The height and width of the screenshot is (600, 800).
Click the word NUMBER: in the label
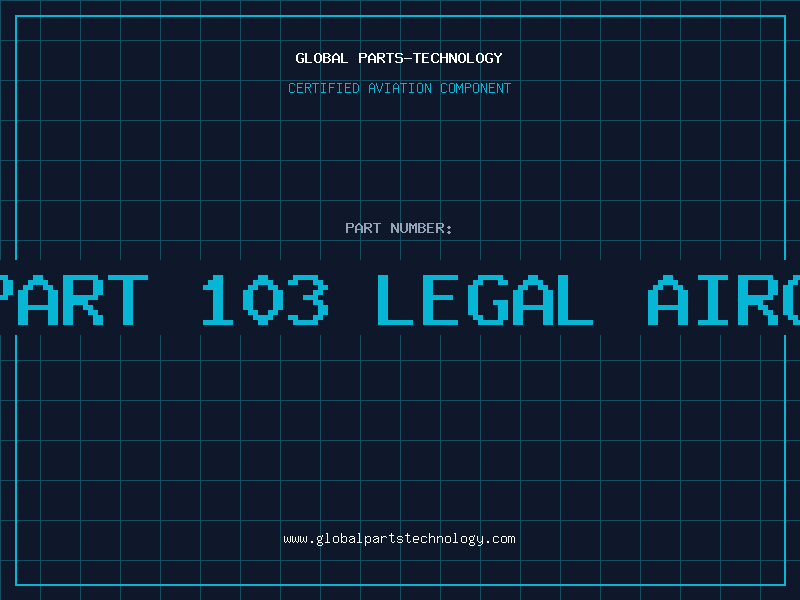(421, 228)
